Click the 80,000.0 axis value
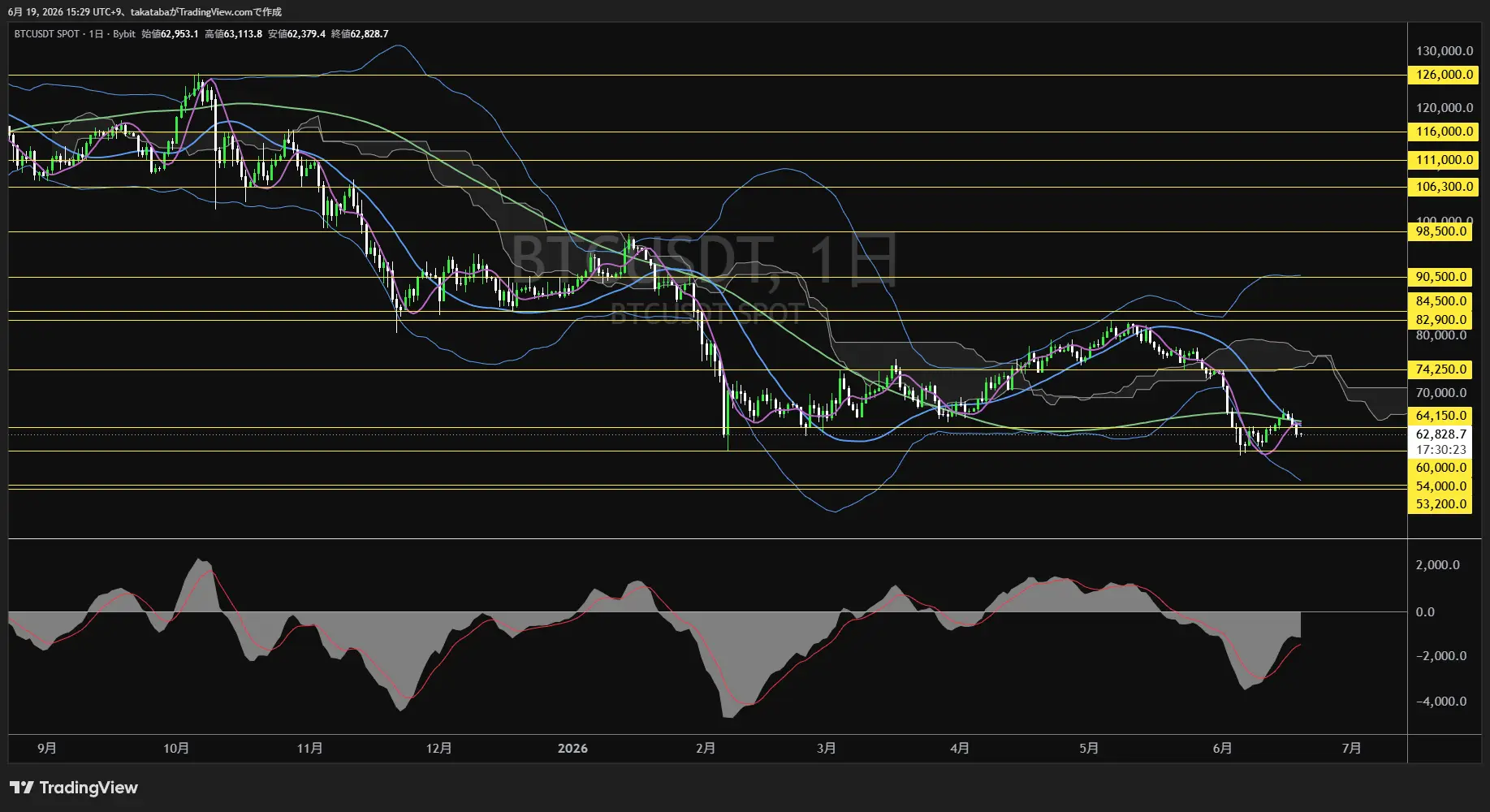This screenshot has width=1490, height=812. point(1441,335)
